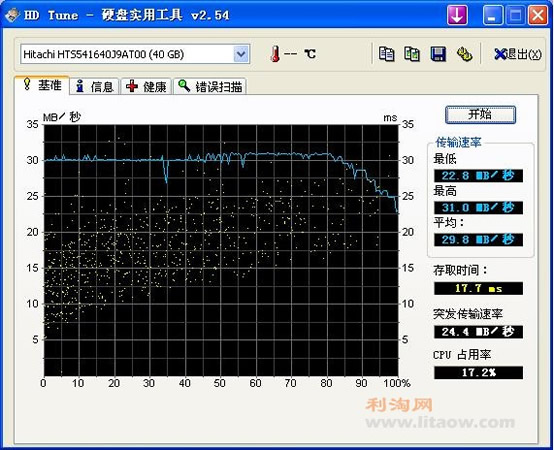Viewport: 554px width, 450px height.
Task: Click the access time 17.7 ms readout
Action: pos(478,288)
